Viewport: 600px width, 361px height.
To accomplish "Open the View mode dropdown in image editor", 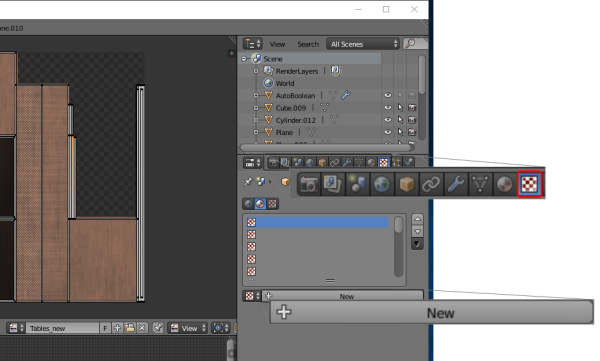I will (188, 328).
